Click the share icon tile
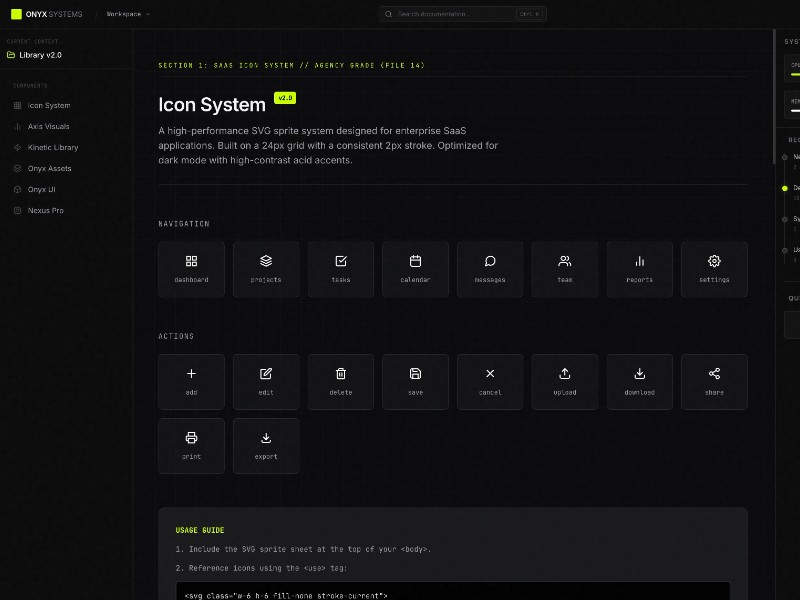 (x=714, y=382)
